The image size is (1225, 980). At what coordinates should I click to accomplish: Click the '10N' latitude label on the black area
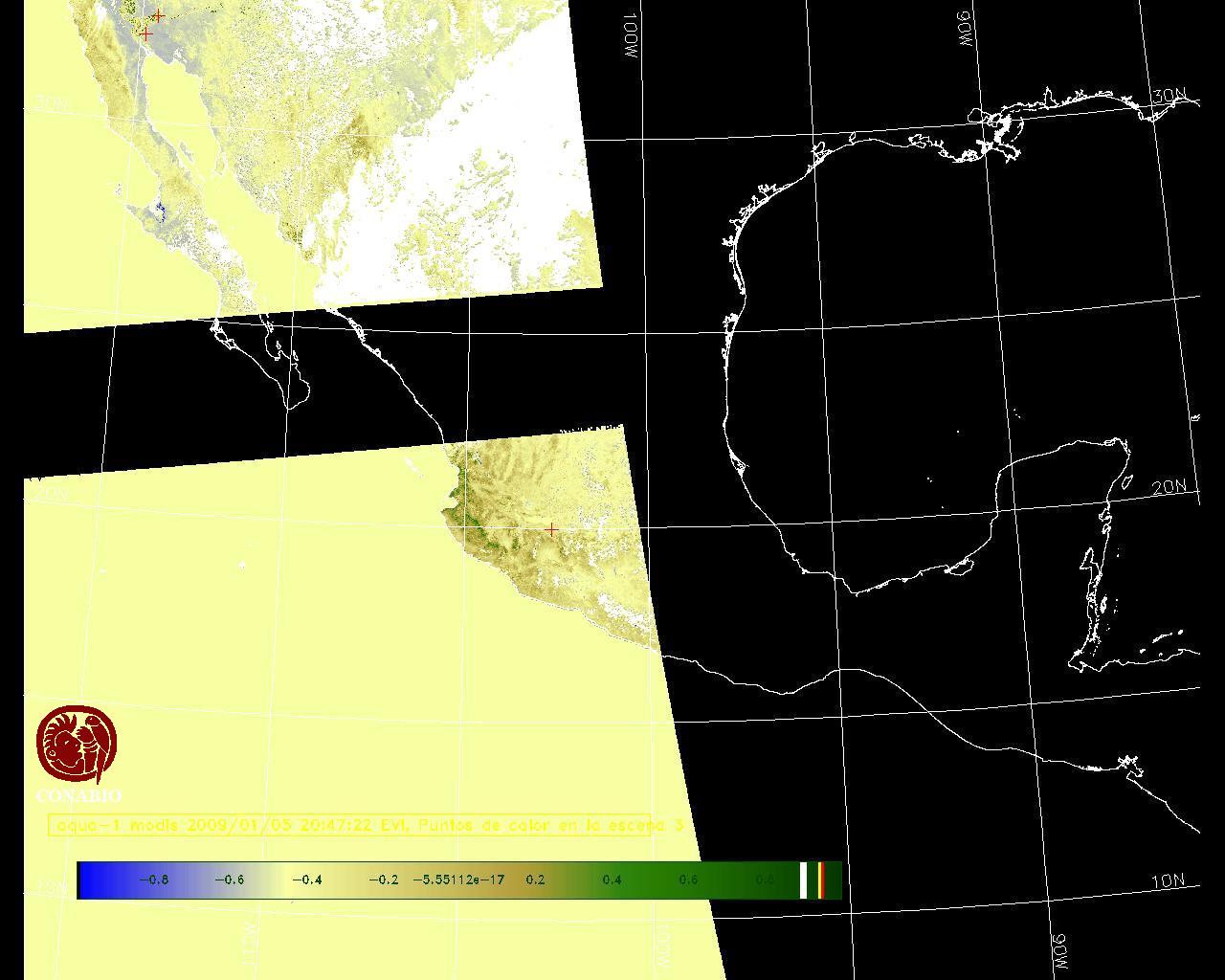pyautogui.click(x=1168, y=881)
